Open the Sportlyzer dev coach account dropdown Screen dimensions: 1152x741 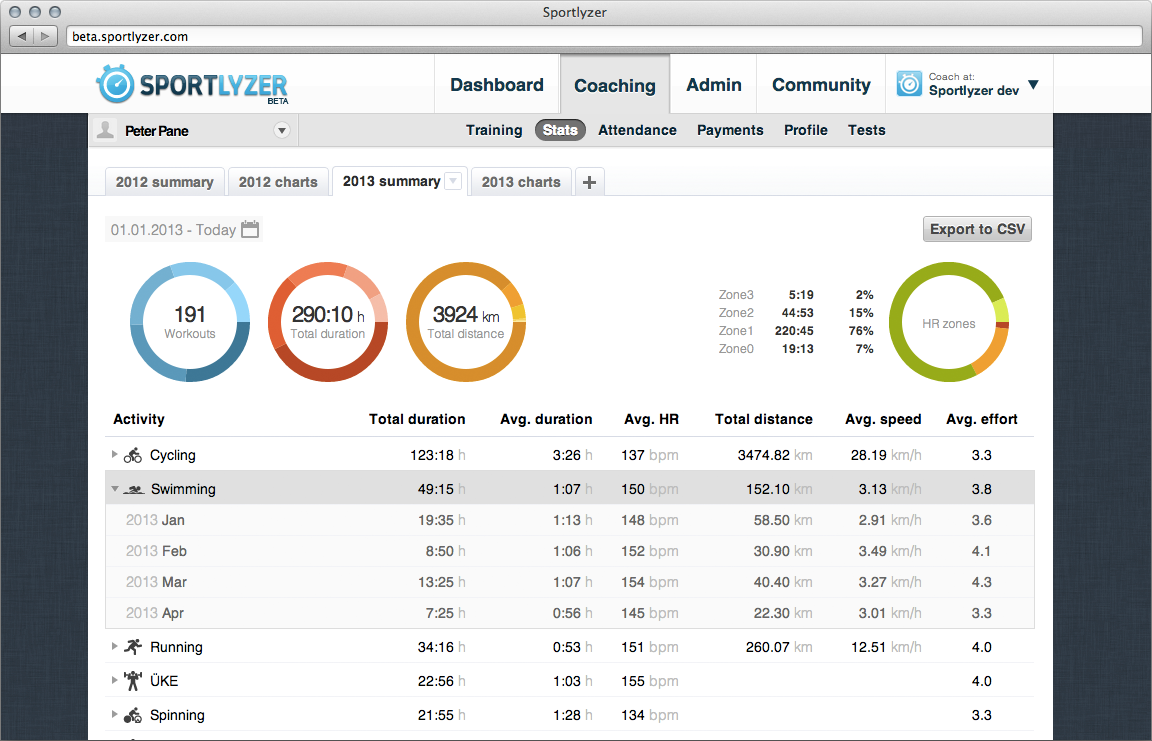click(1033, 85)
